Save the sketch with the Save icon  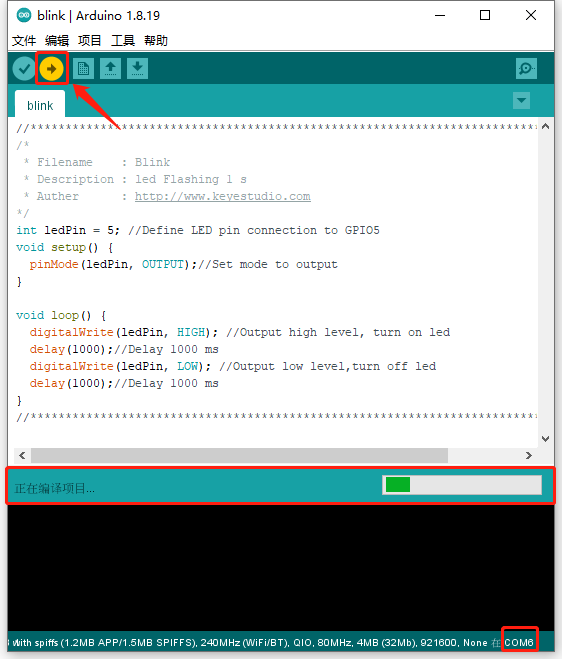click(x=137, y=69)
